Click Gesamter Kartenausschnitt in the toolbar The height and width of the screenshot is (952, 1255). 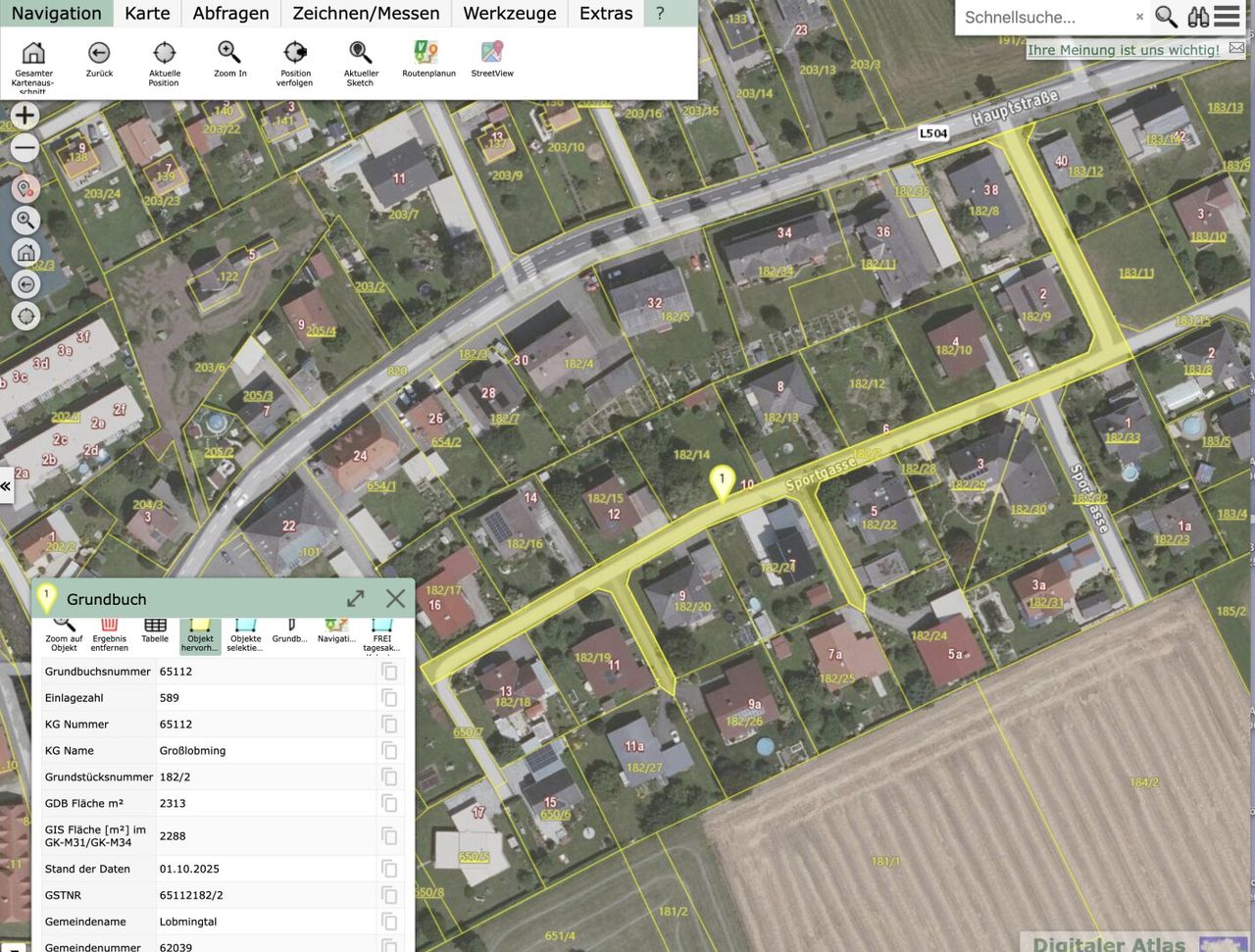[x=33, y=53]
